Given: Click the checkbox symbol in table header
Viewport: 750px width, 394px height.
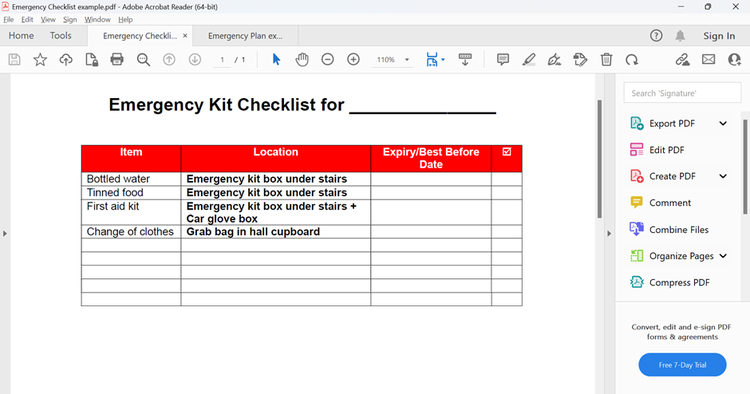Looking at the screenshot, I should (507, 152).
